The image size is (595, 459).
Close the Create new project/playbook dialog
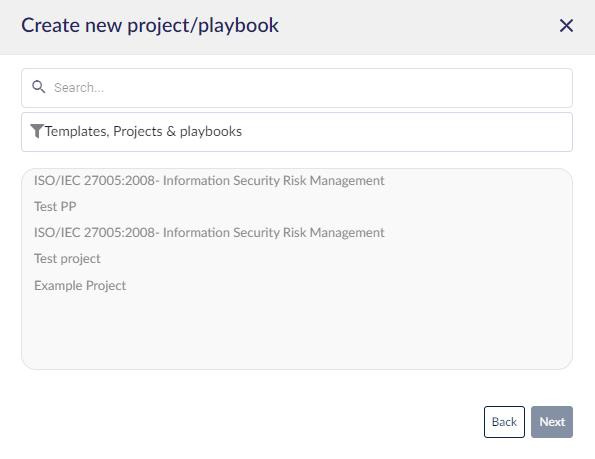(x=566, y=26)
